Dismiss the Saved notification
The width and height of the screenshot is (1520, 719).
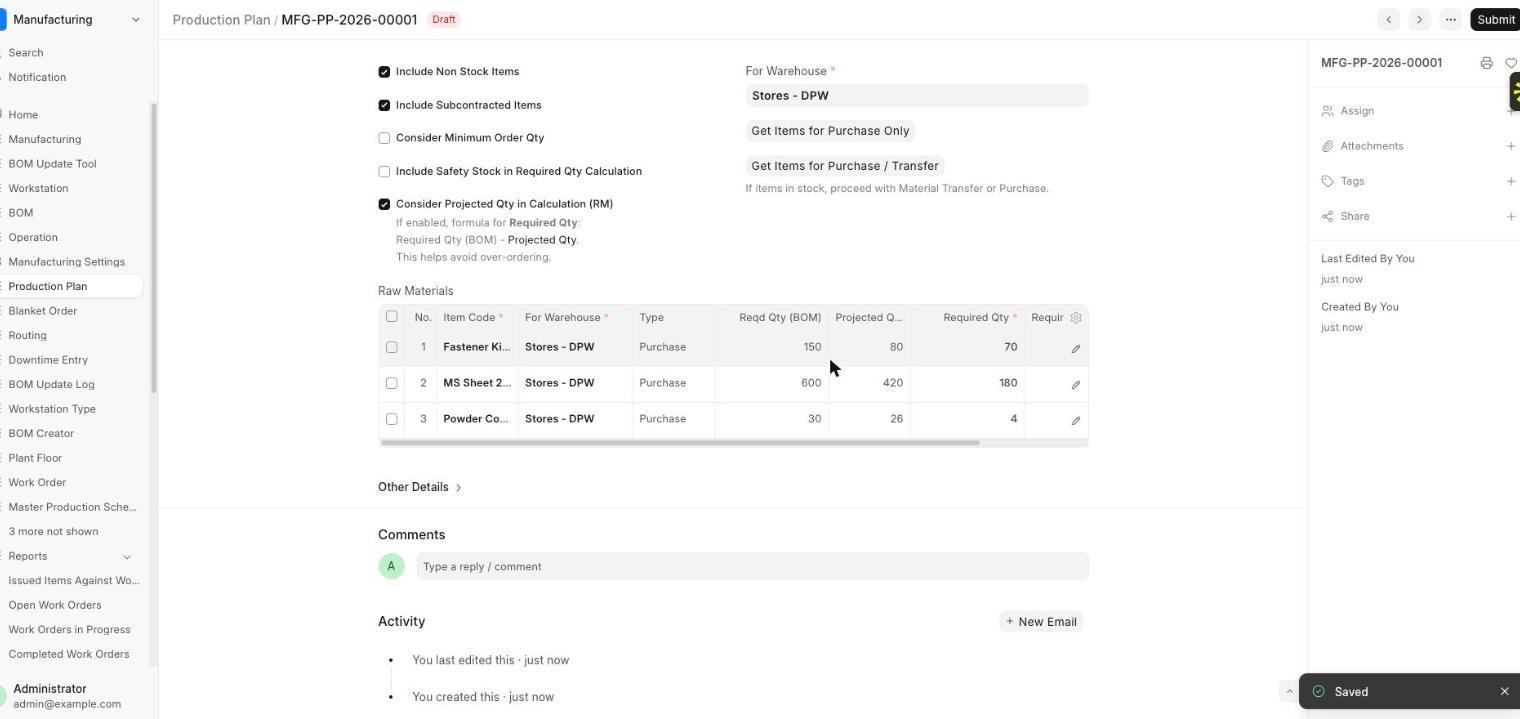[x=1504, y=692]
